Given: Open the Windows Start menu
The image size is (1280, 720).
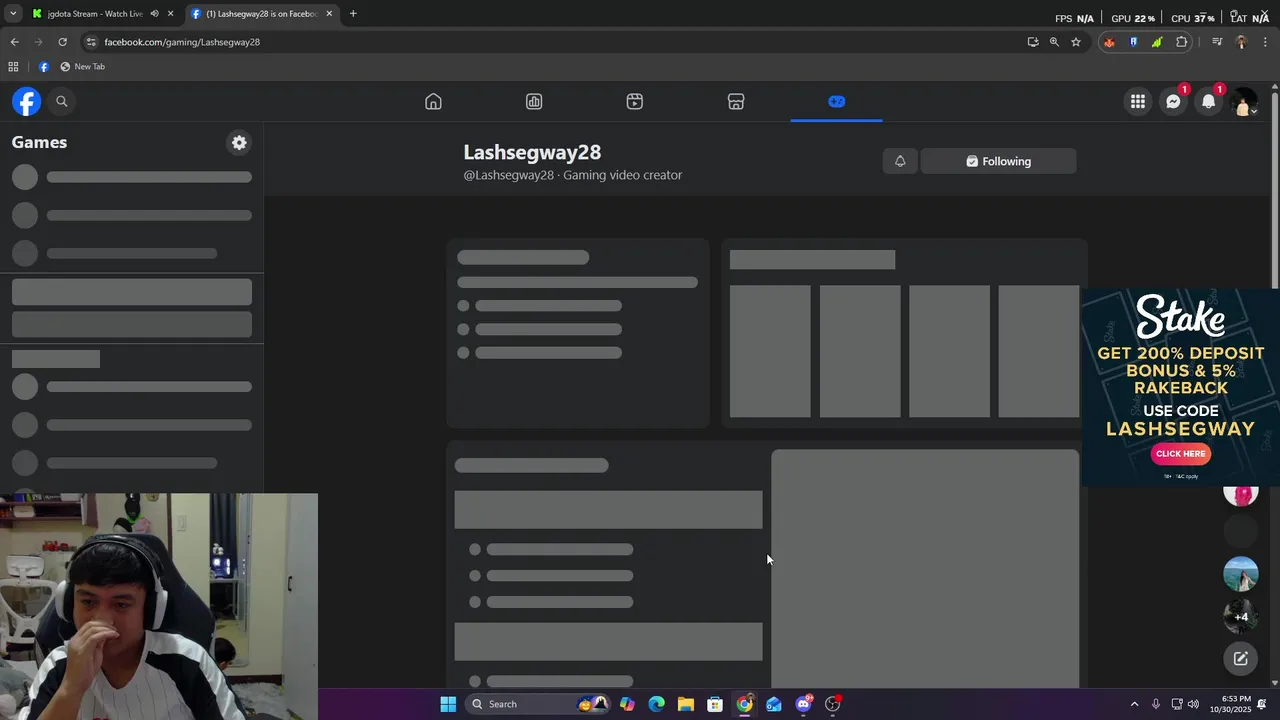Looking at the screenshot, I should click(448, 704).
